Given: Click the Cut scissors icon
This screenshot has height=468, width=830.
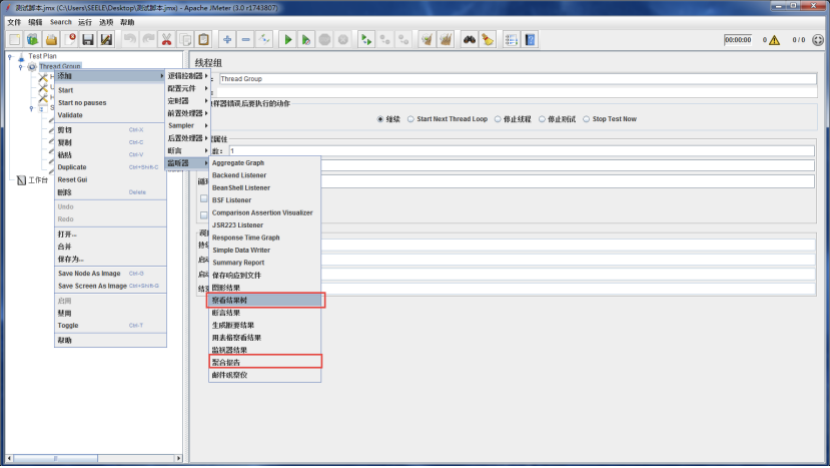Looking at the screenshot, I should coord(166,40).
